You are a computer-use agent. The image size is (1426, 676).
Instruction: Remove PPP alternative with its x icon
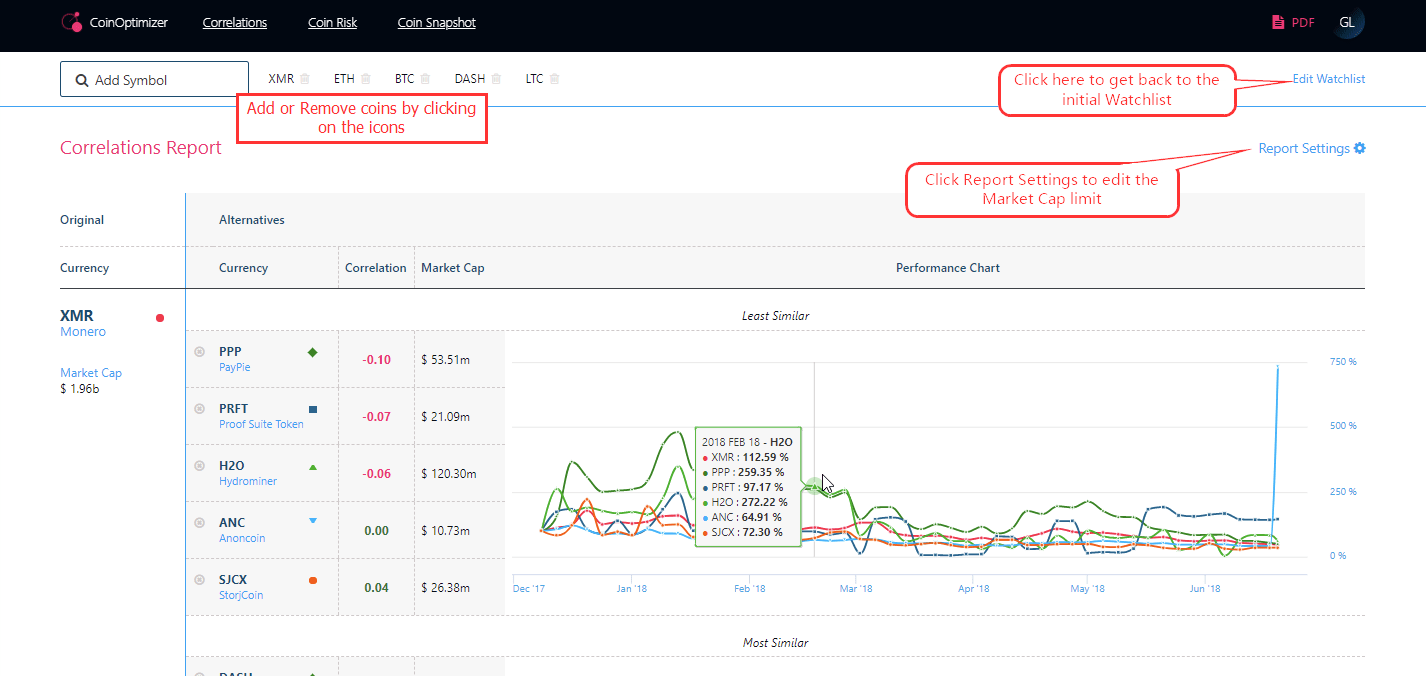pos(199,352)
